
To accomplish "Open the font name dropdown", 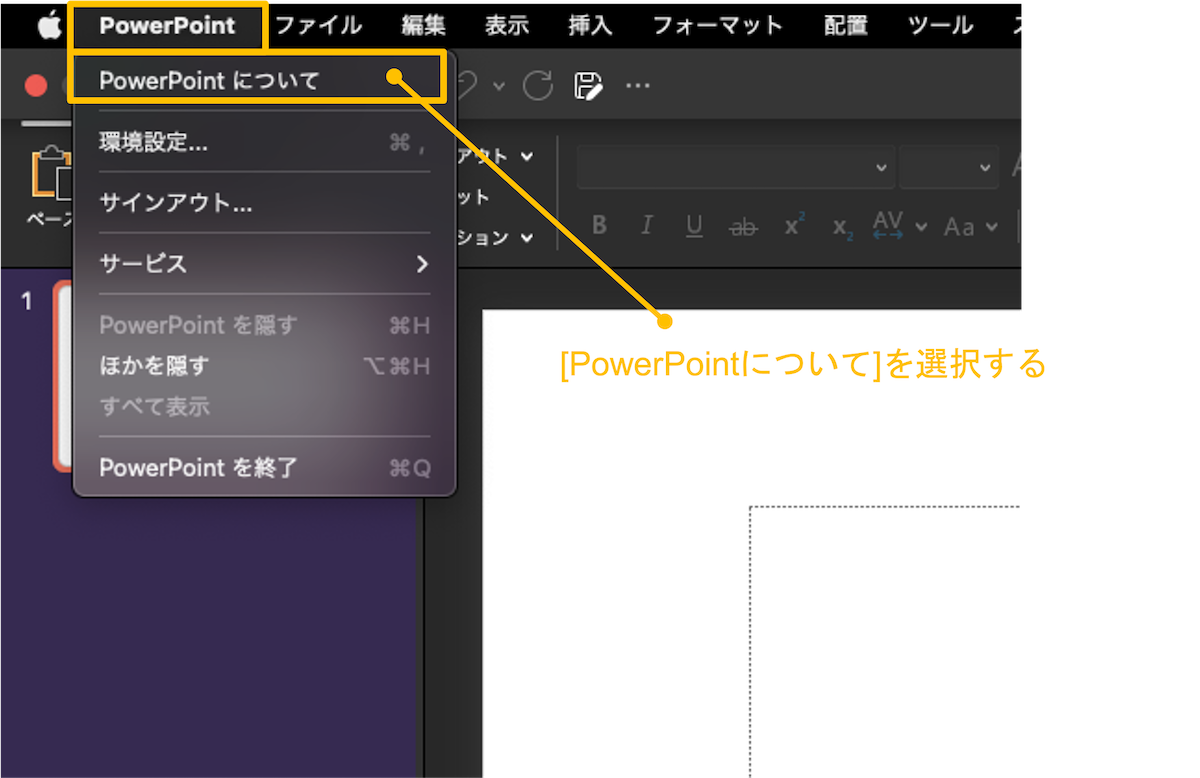I will [735, 168].
